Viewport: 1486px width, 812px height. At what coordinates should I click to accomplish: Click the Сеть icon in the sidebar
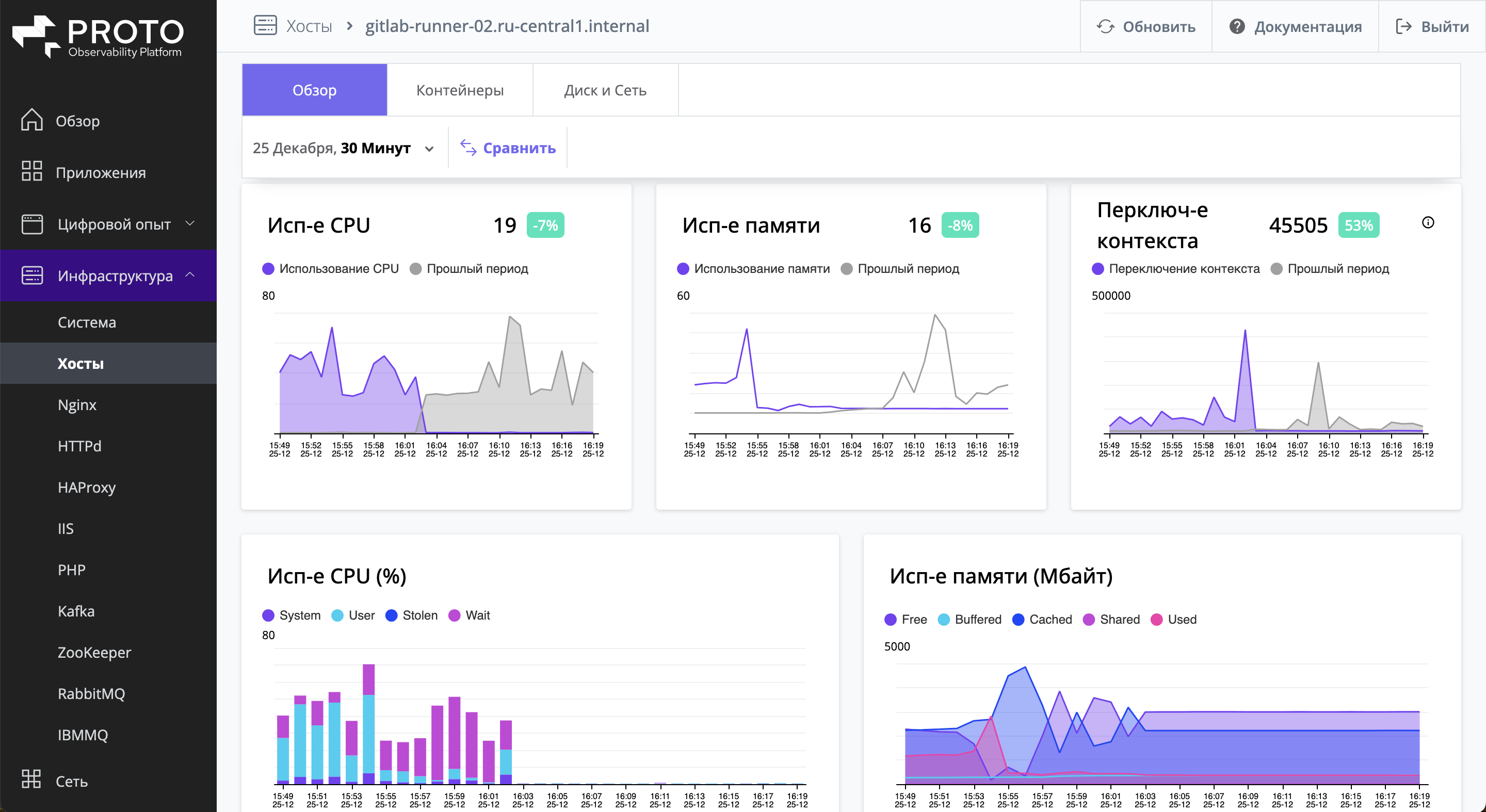[31, 779]
